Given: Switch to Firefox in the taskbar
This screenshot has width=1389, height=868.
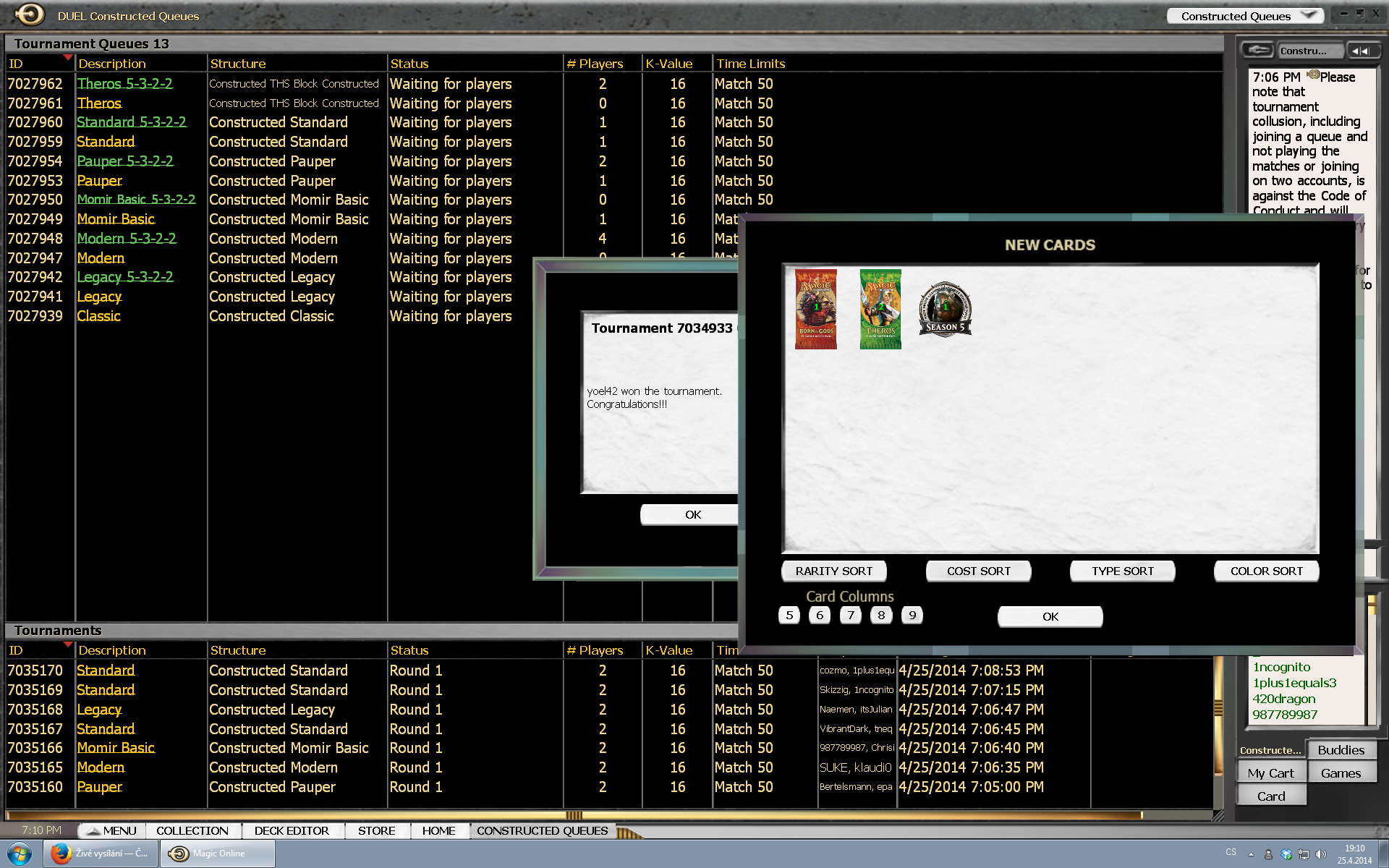Looking at the screenshot, I should 100,854.
